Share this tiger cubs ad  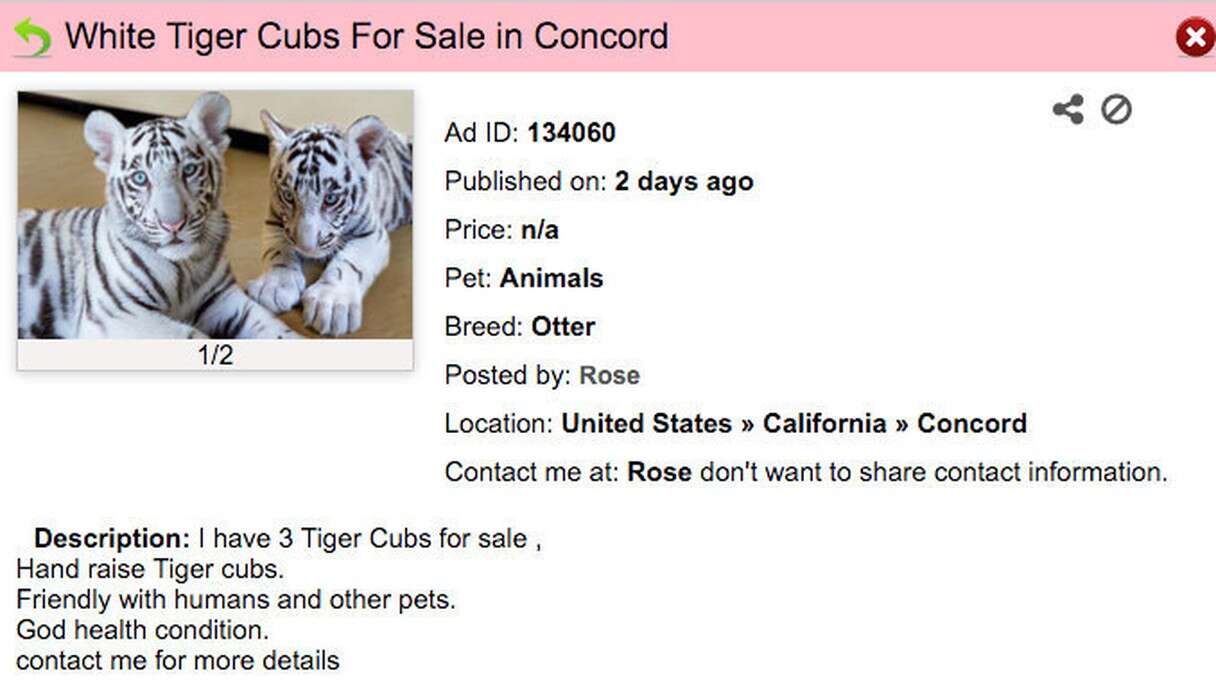pos(1068,109)
